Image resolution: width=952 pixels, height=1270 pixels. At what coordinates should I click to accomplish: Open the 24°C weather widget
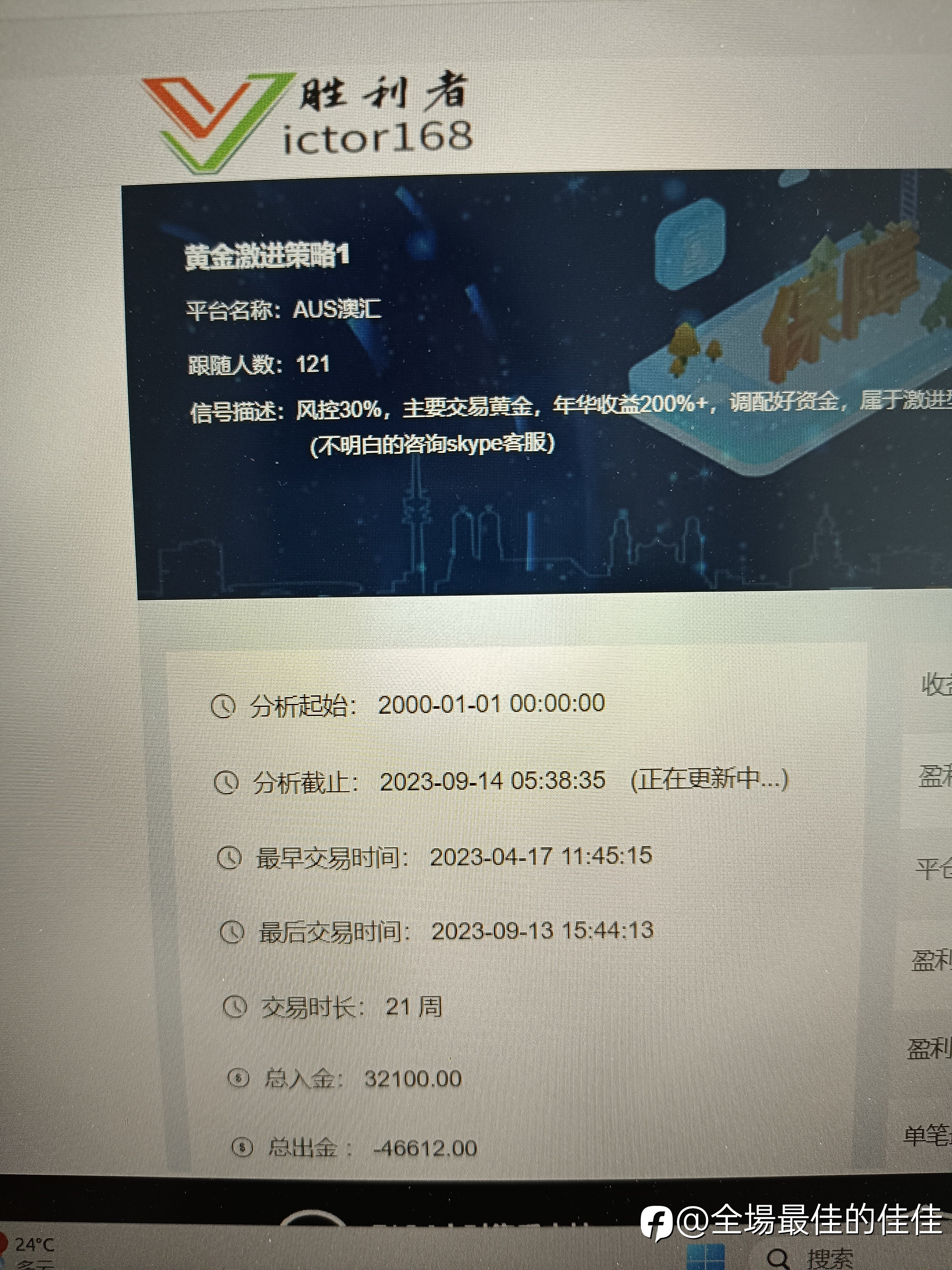click(29, 1252)
